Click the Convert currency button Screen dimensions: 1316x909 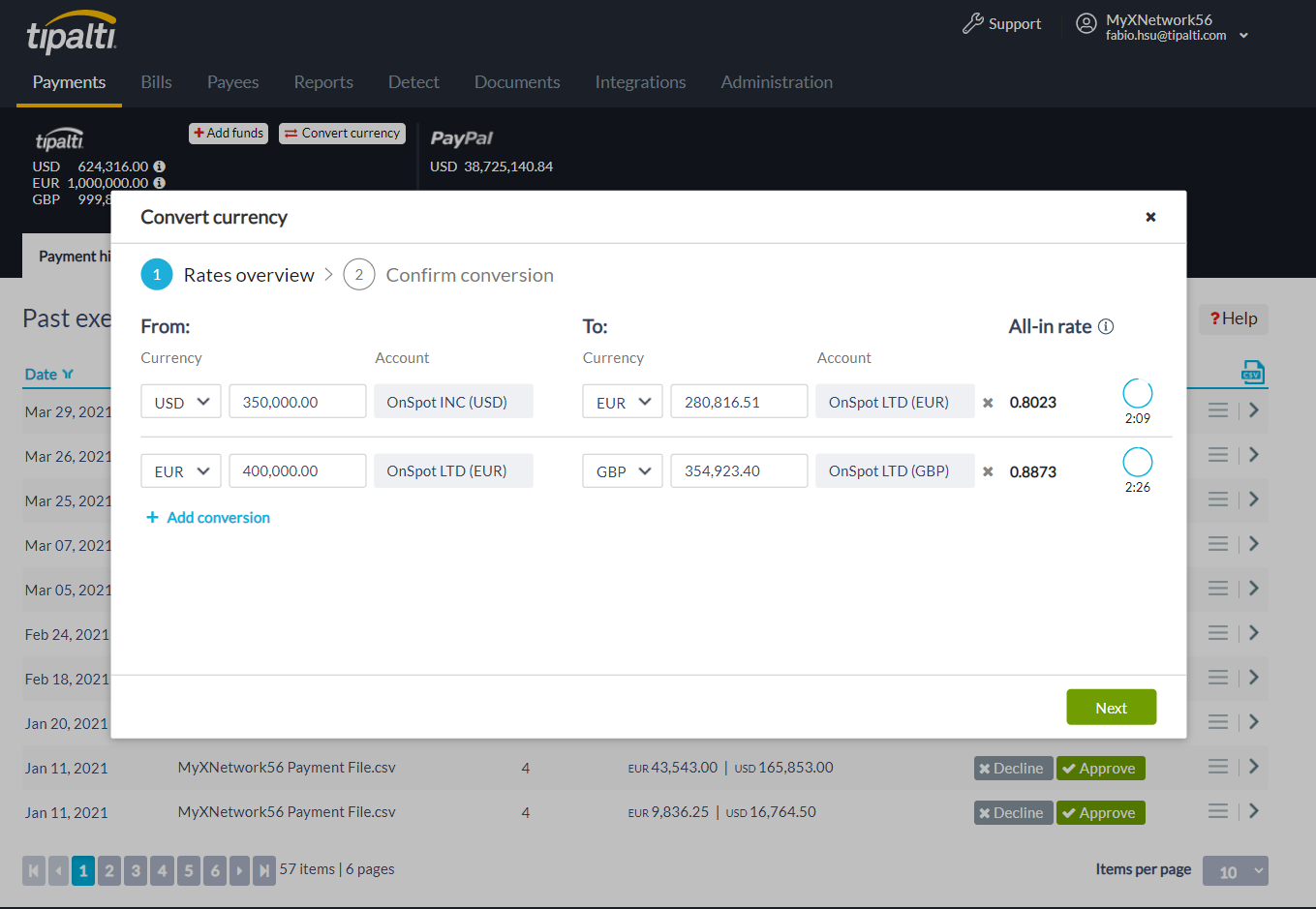(x=343, y=133)
